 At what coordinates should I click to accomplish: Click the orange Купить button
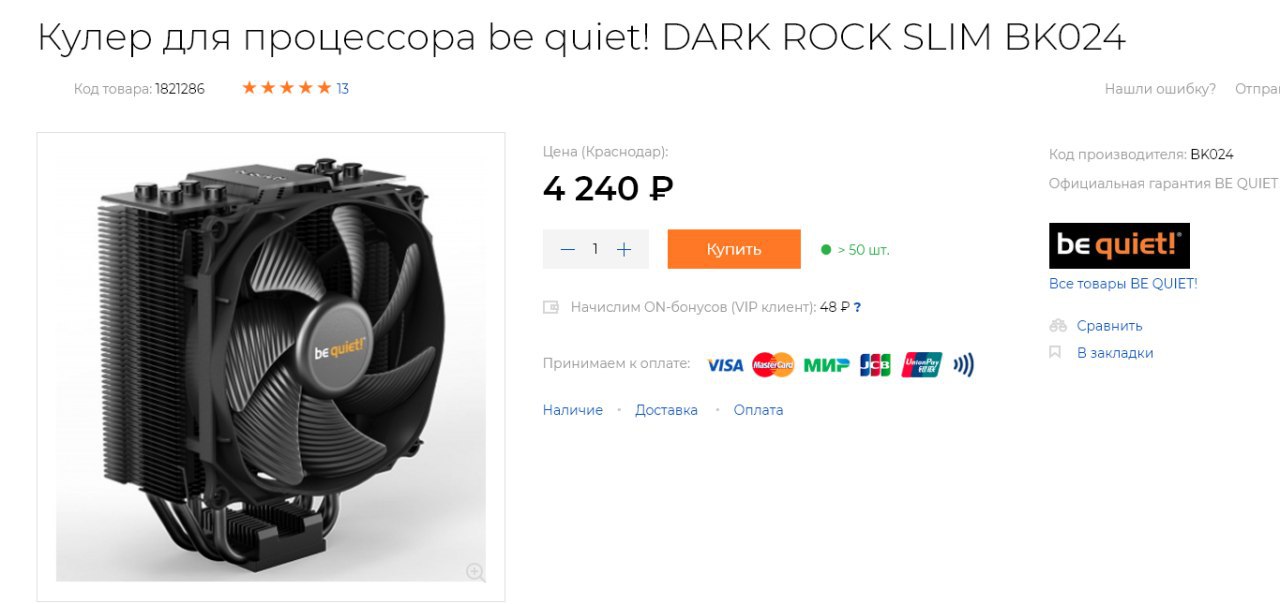(x=734, y=249)
